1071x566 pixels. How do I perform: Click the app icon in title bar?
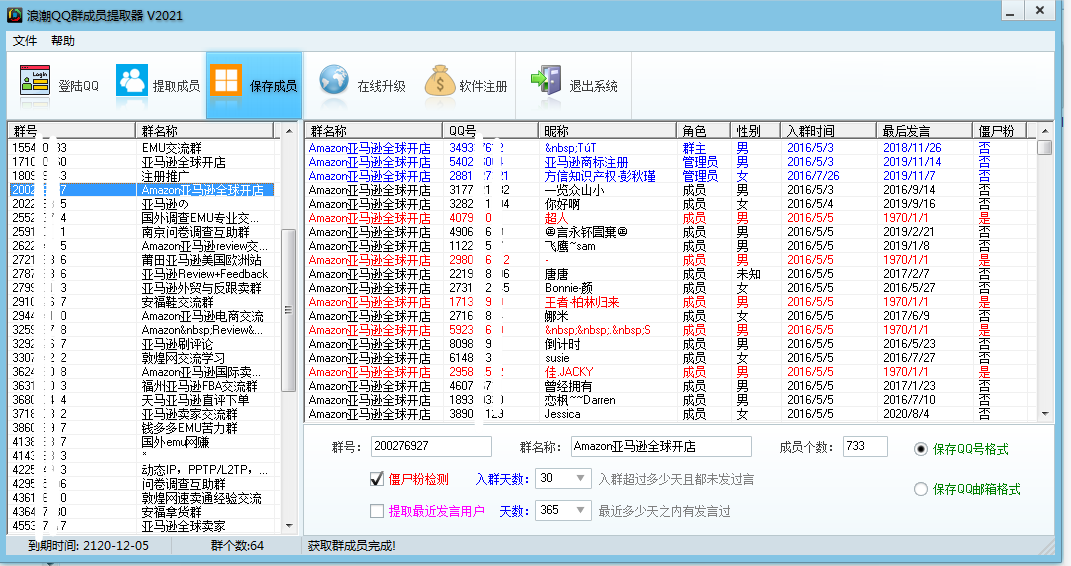tap(15, 14)
